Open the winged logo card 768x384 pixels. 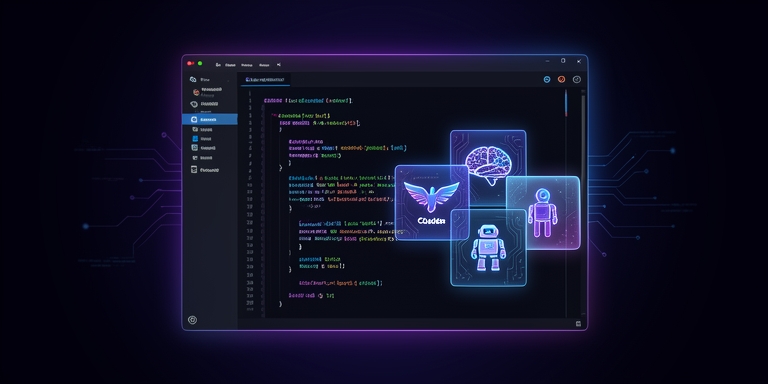pyautogui.click(x=432, y=202)
